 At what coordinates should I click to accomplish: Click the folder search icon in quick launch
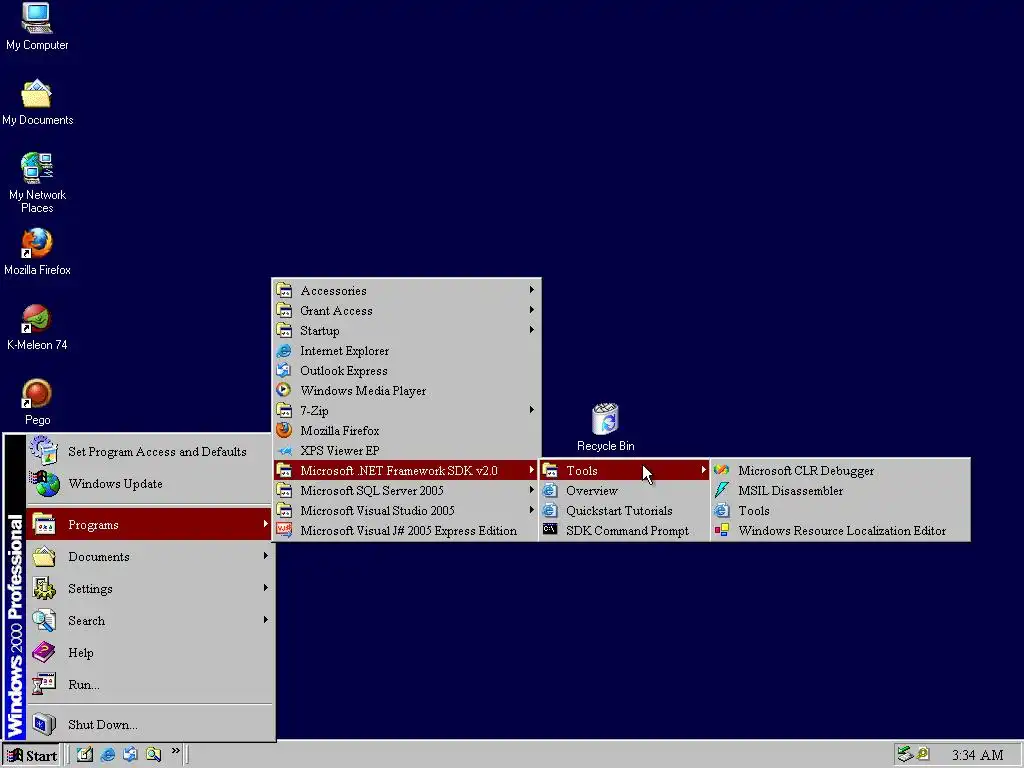[x=153, y=754]
